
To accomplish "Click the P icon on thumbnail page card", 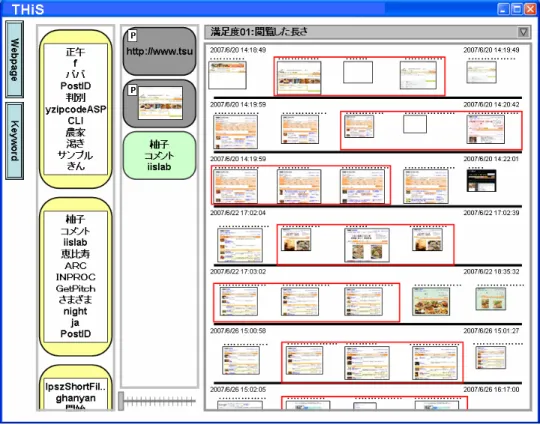I will tap(133, 90).
